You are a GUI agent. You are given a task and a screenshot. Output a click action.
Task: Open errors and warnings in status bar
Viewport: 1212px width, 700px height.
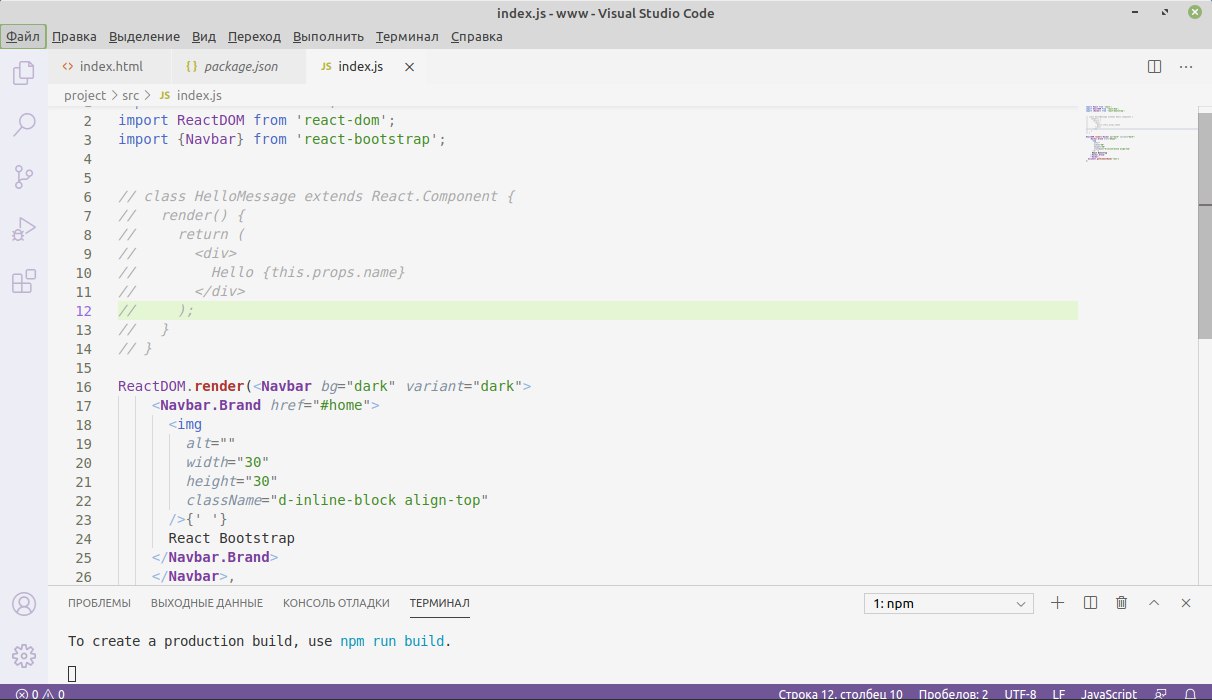coord(40,693)
